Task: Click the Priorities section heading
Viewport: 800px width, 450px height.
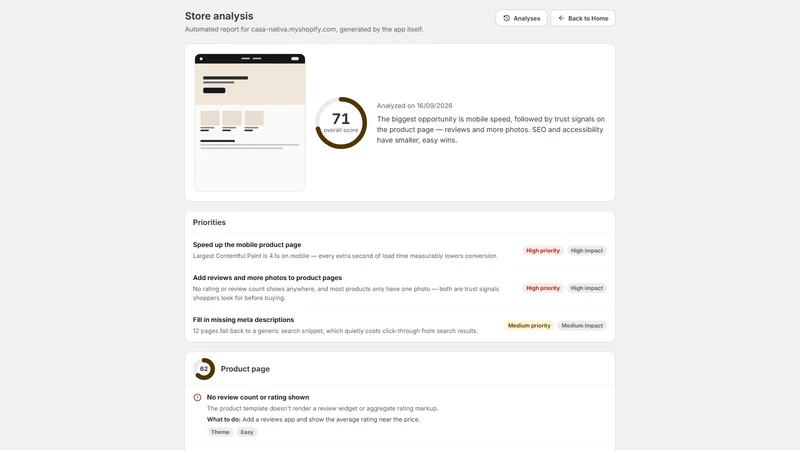Action: click(x=209, y=222)
